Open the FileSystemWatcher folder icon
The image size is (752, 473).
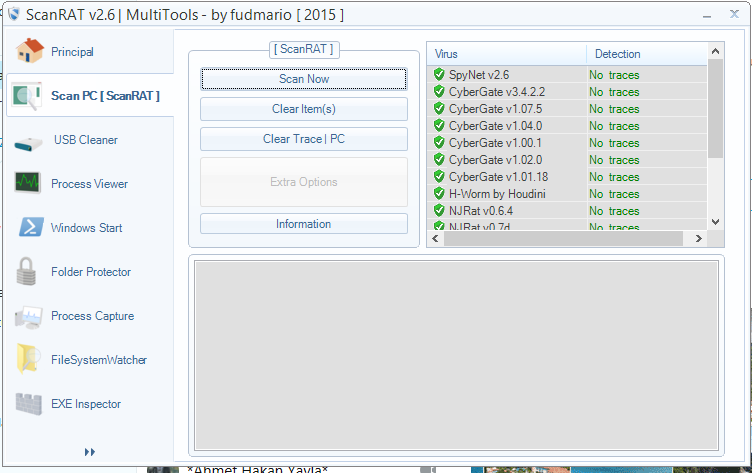[x=28, y=358]
